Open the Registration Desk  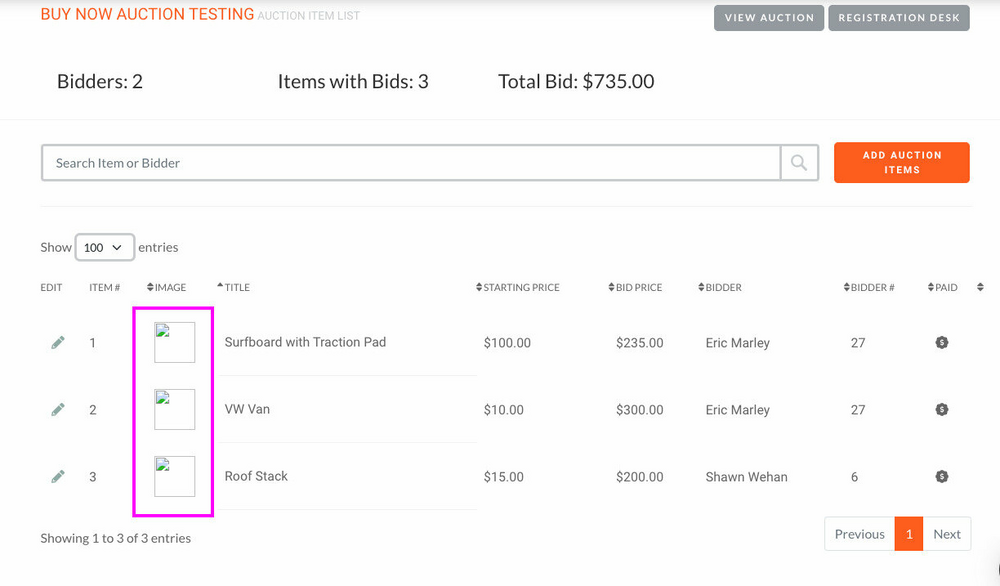[x=898, y=18]
